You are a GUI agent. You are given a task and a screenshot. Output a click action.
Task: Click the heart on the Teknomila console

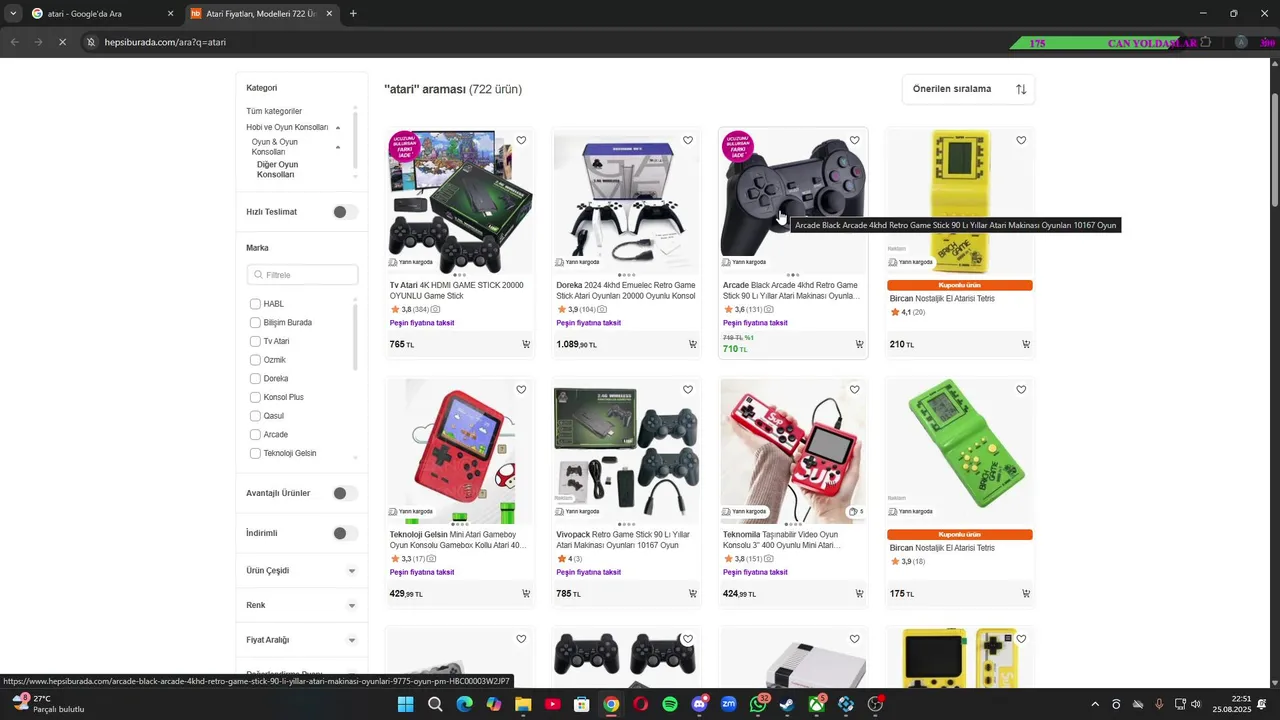tap(854, 390)
